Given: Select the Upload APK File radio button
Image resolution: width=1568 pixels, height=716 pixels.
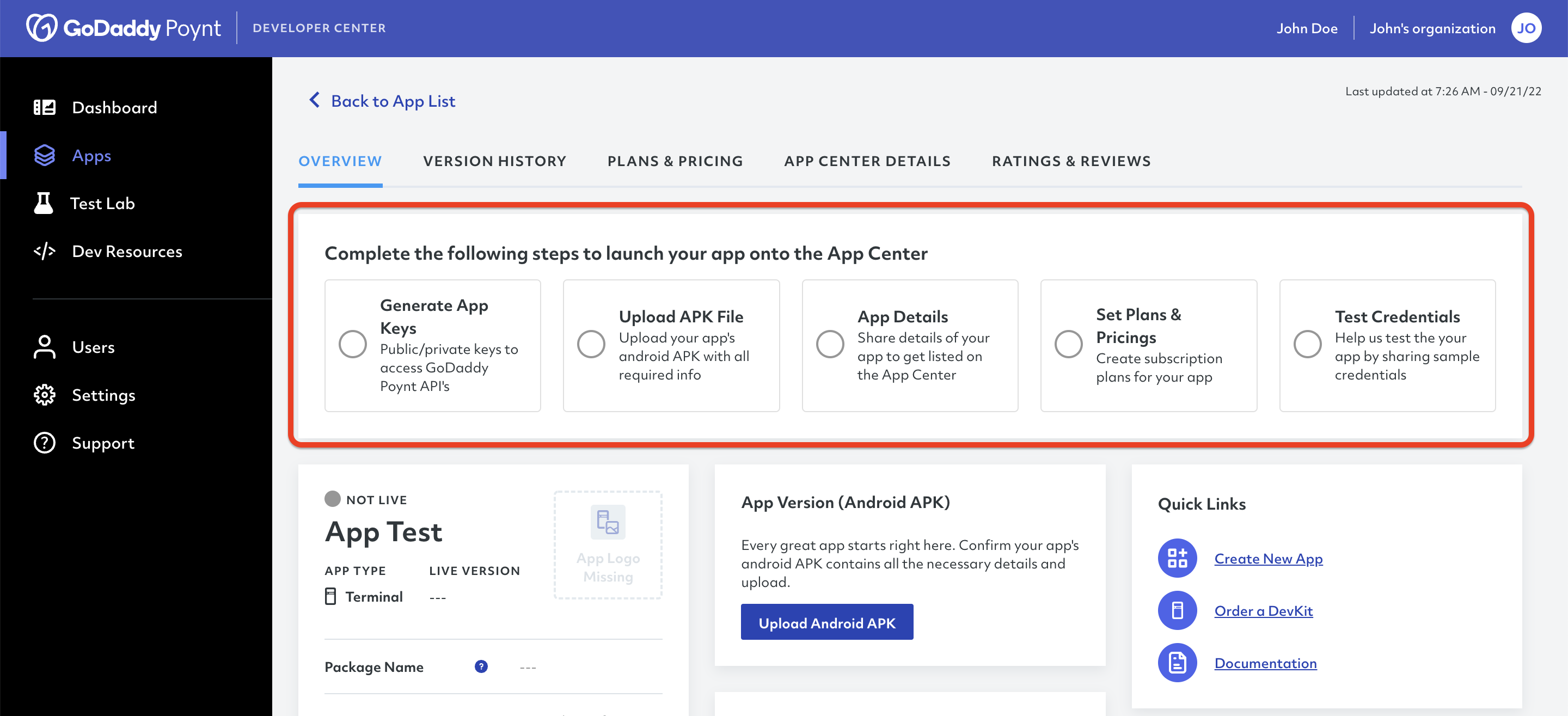Looking at the screenshot, I should pyautogui.click(x=592, y=344).
